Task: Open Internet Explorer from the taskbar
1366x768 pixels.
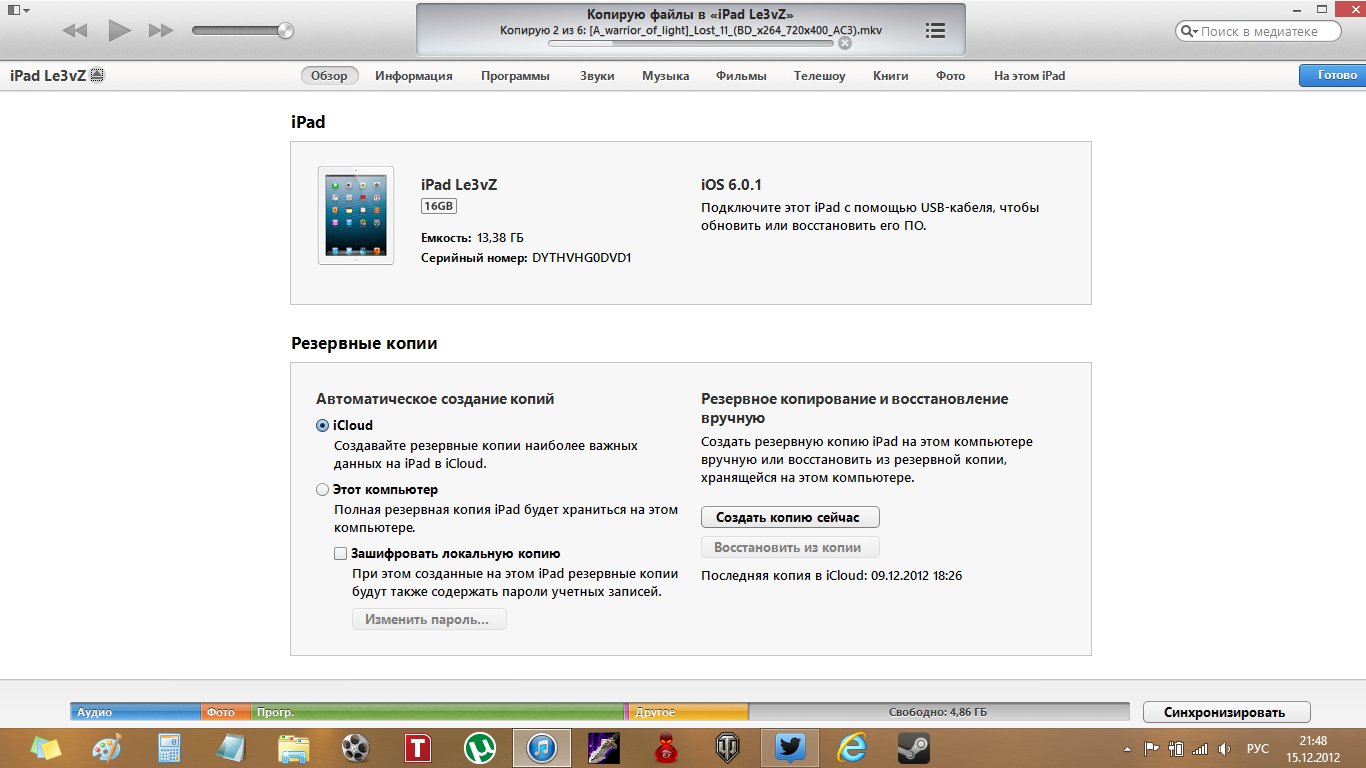Action: point(851,748)
